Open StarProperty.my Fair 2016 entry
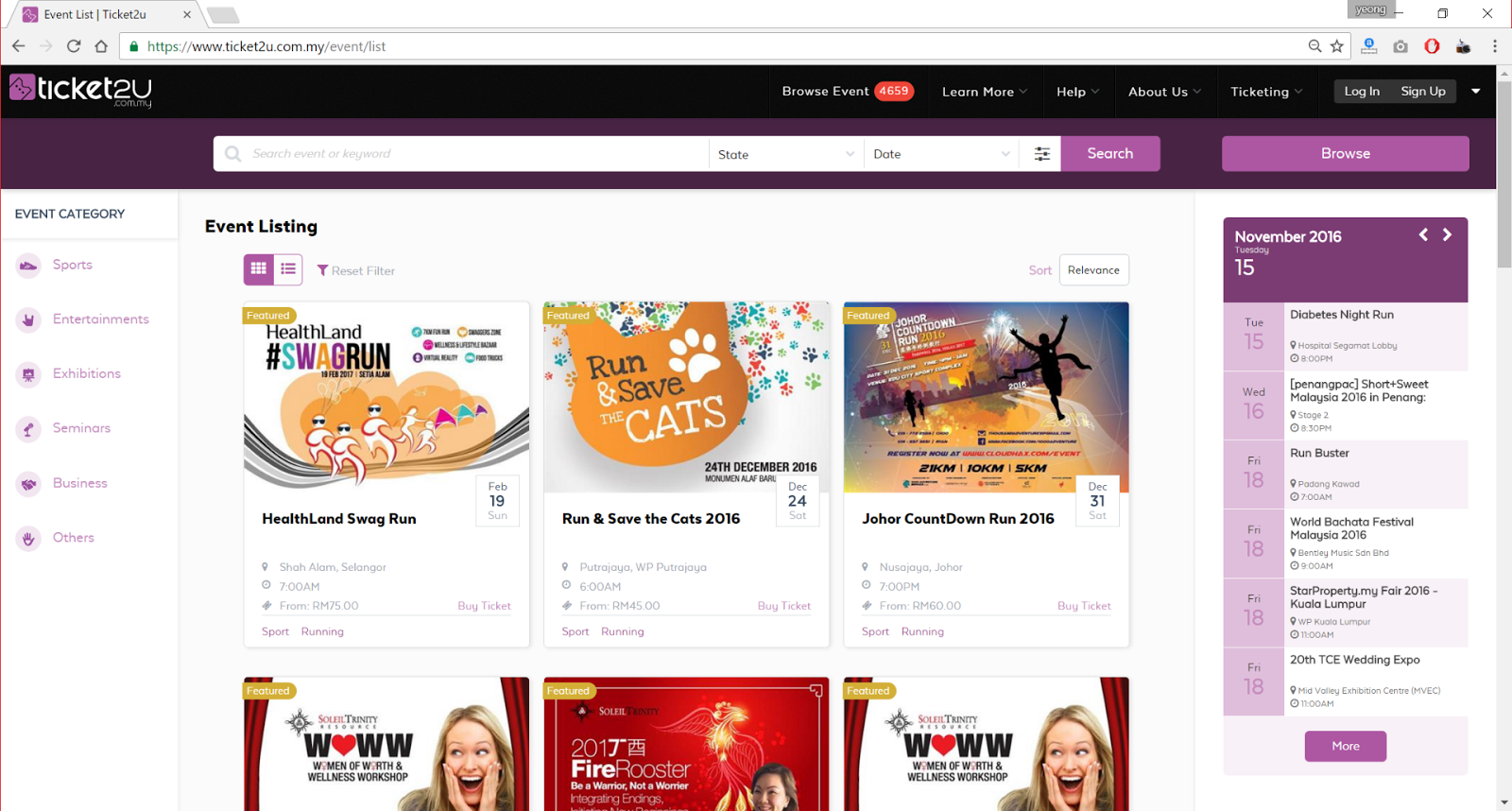 click(1346, 613)
